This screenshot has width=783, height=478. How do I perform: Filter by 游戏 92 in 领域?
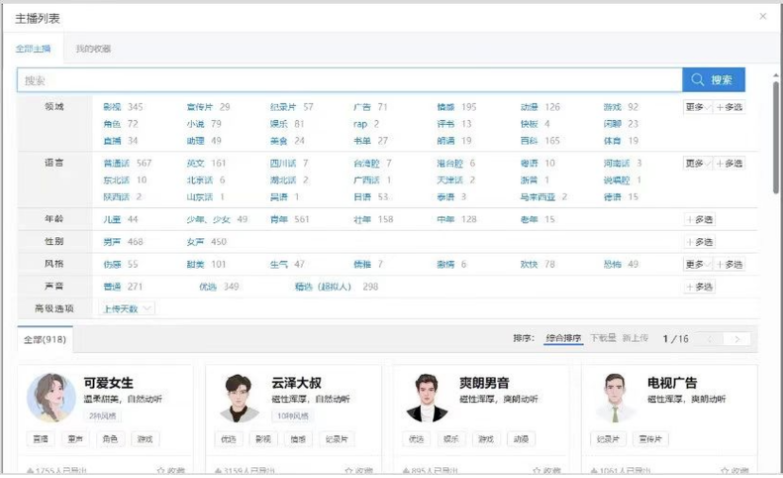[621, 107]
